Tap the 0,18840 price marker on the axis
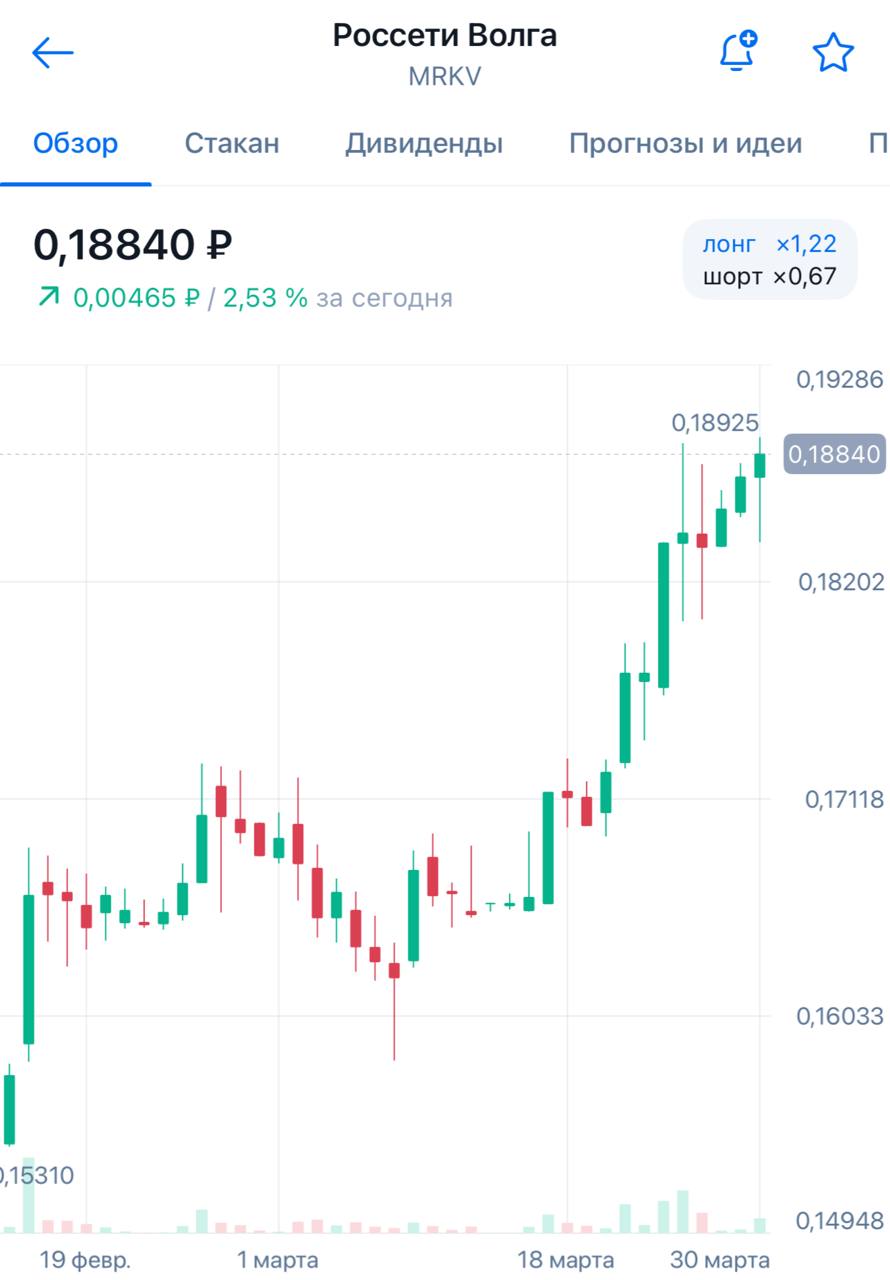The width and height of the screenshot is (890, 1280). (834, 455)
